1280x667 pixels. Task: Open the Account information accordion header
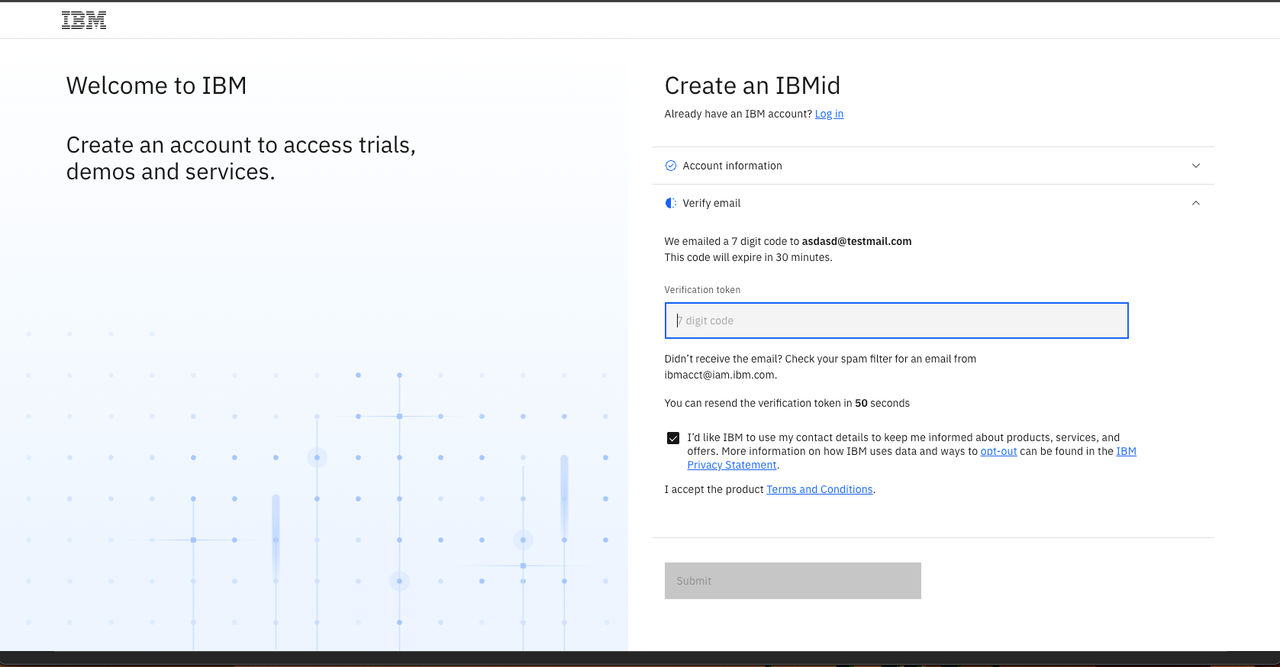point(933,166)
